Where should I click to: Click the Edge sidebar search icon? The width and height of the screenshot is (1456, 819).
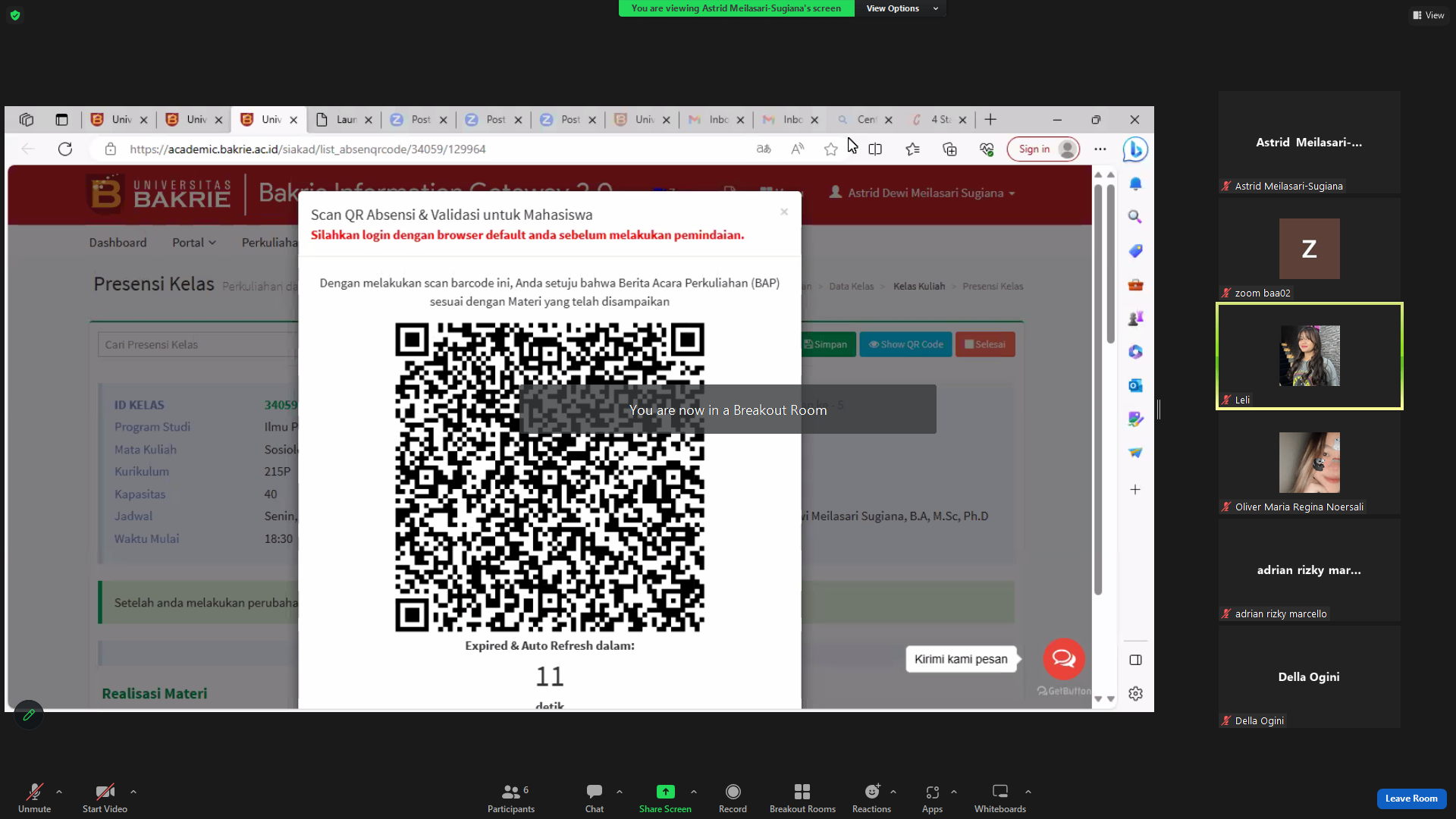tap(1135, 217)
